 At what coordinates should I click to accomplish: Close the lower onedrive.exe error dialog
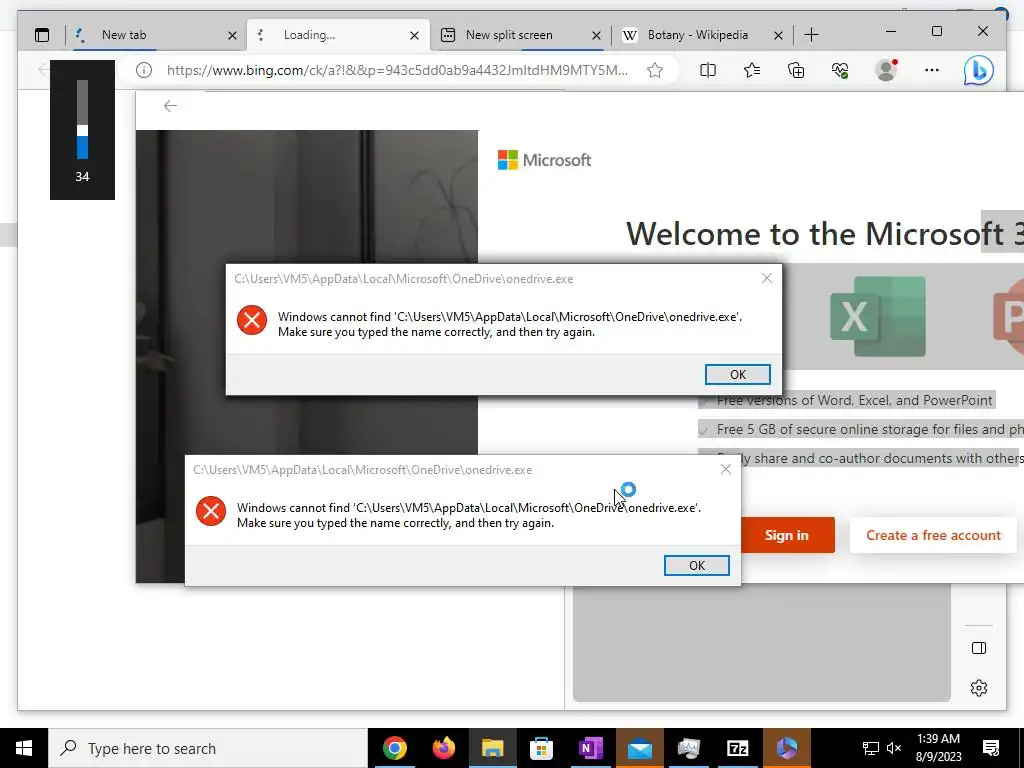[x=726, y=469]
